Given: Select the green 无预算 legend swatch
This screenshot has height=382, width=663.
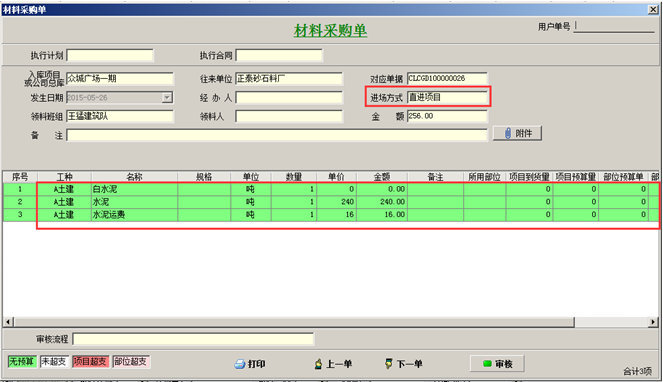Looking at the screenshot, I should (x=22, y=362).
